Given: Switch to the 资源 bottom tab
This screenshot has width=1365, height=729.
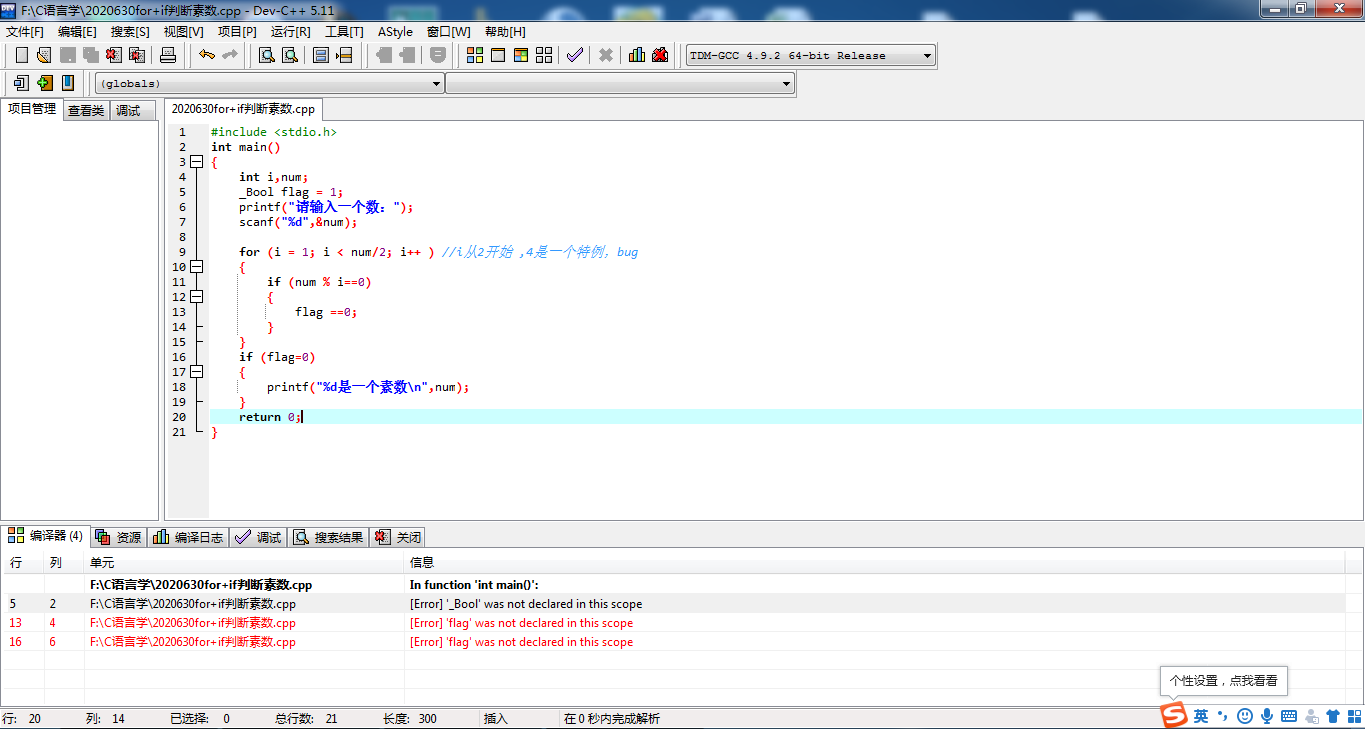Looking at the screenshot, I should pyautogui.click(x=119, y=537).
